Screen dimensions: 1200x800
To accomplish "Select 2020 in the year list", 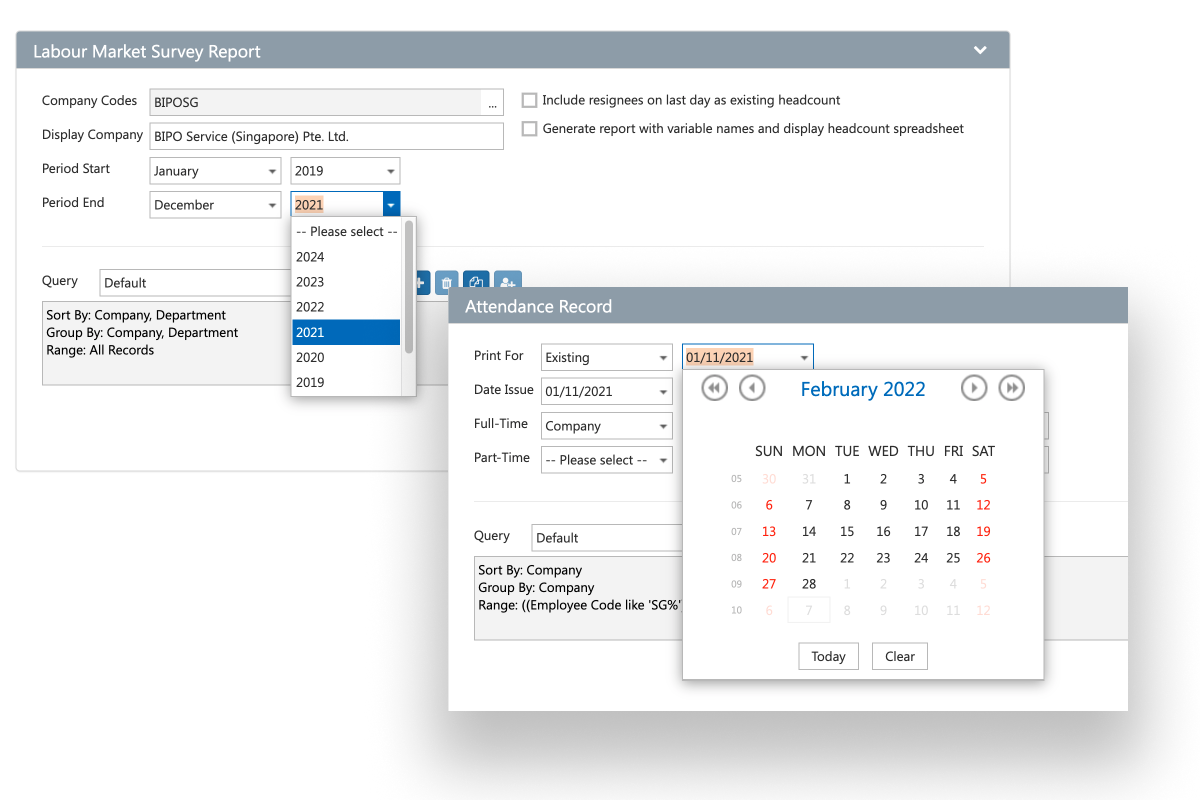I will 346,357.
